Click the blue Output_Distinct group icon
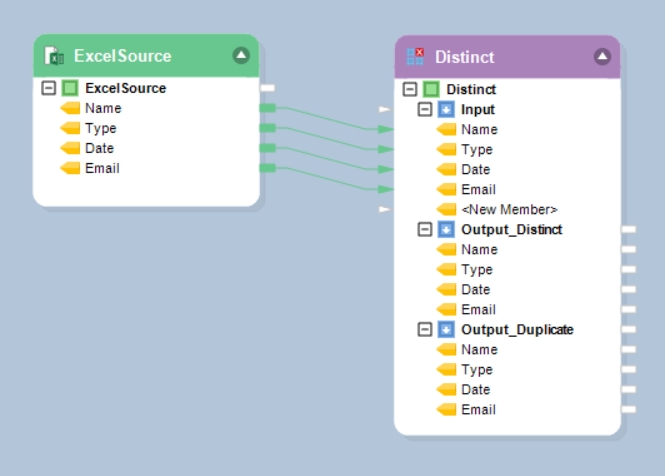Image resolution: width=665 pixels, height=476 pixels. [x=446, y=229]
